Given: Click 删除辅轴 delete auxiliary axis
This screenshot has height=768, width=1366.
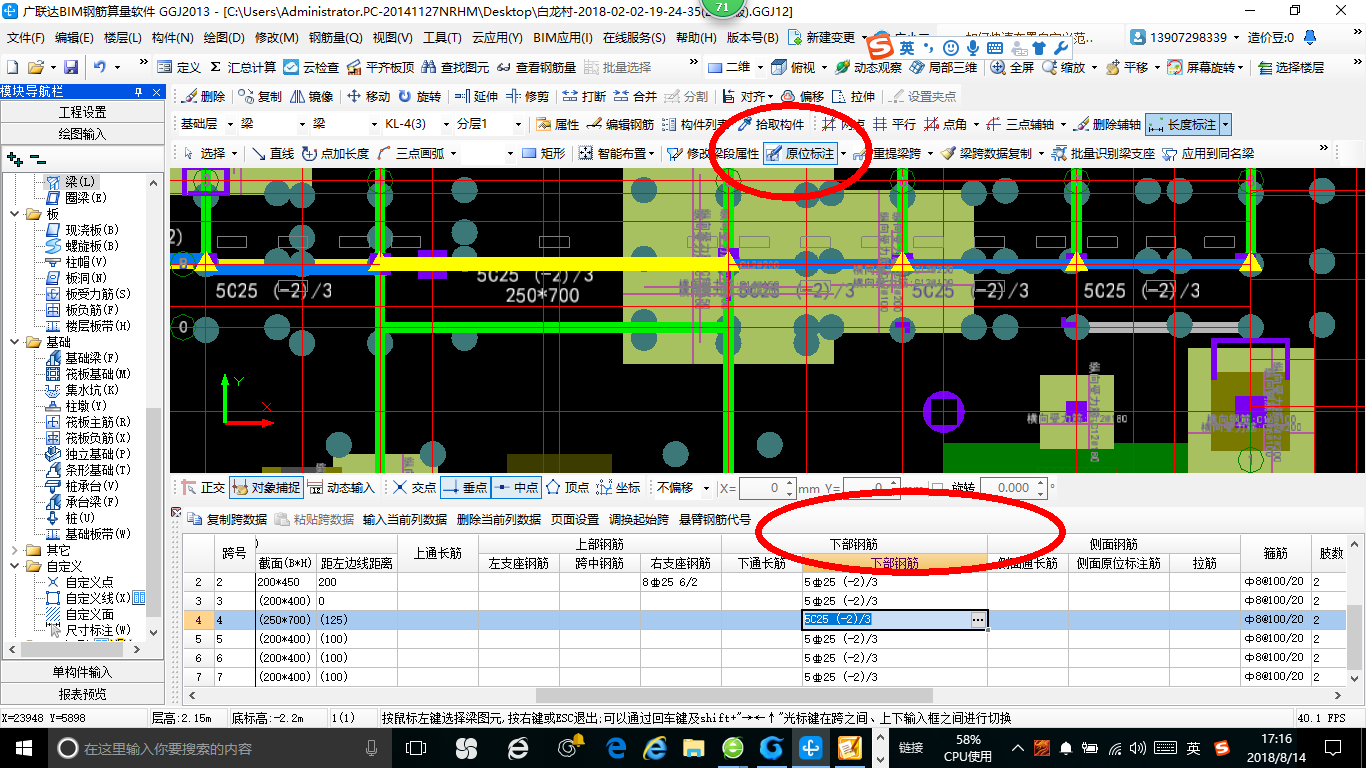Looking at the screenshot, I should 1108,125.
